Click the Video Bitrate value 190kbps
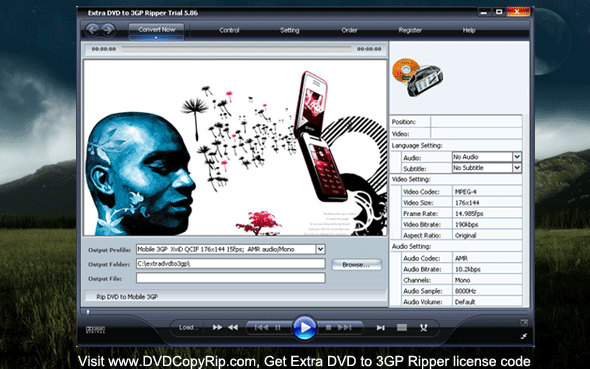Screen dimensions: 590x369 (467, 224)
